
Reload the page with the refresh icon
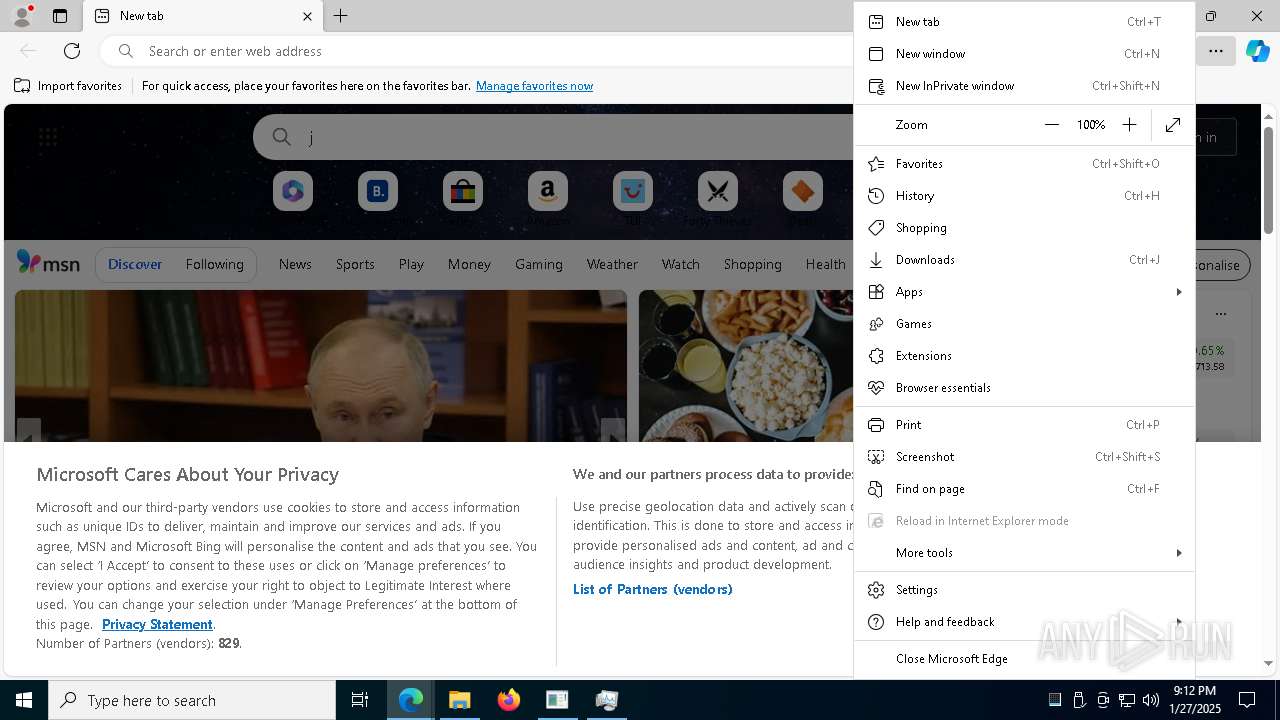coord(72,51)
